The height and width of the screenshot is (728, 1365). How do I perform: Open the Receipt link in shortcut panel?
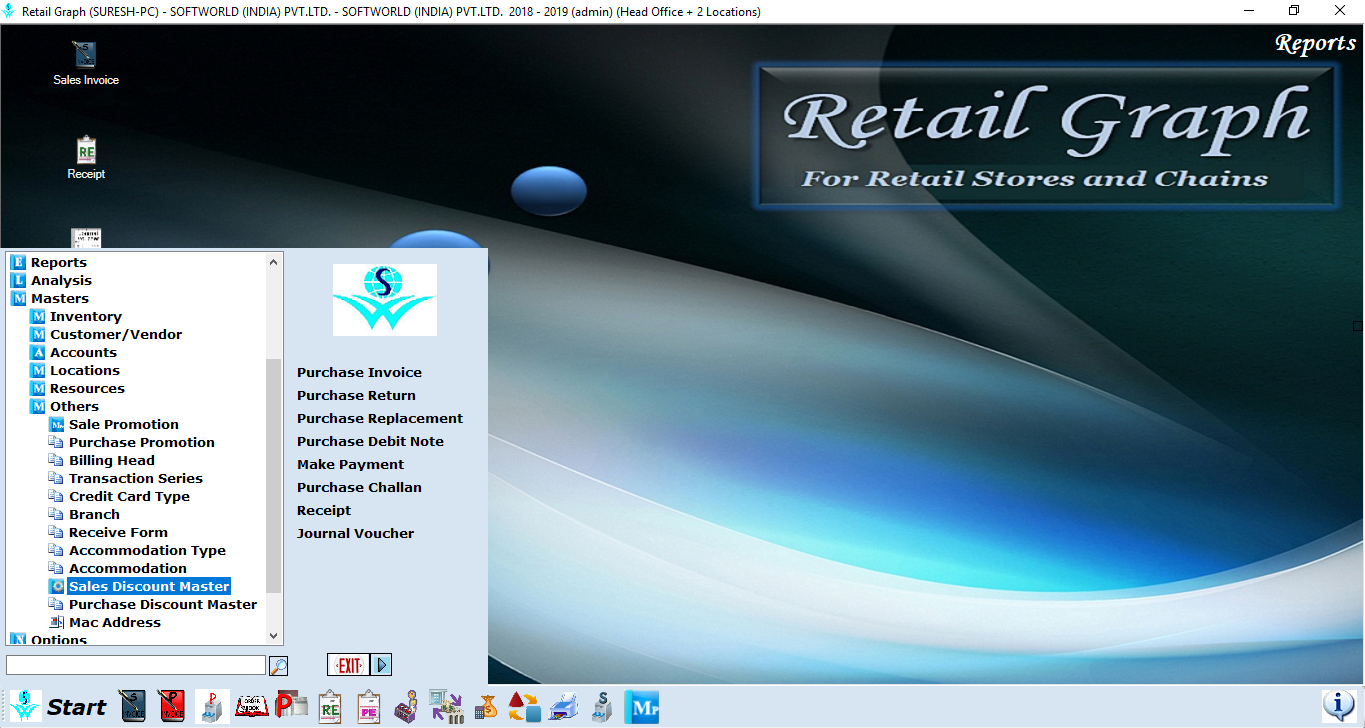point(324,510)
